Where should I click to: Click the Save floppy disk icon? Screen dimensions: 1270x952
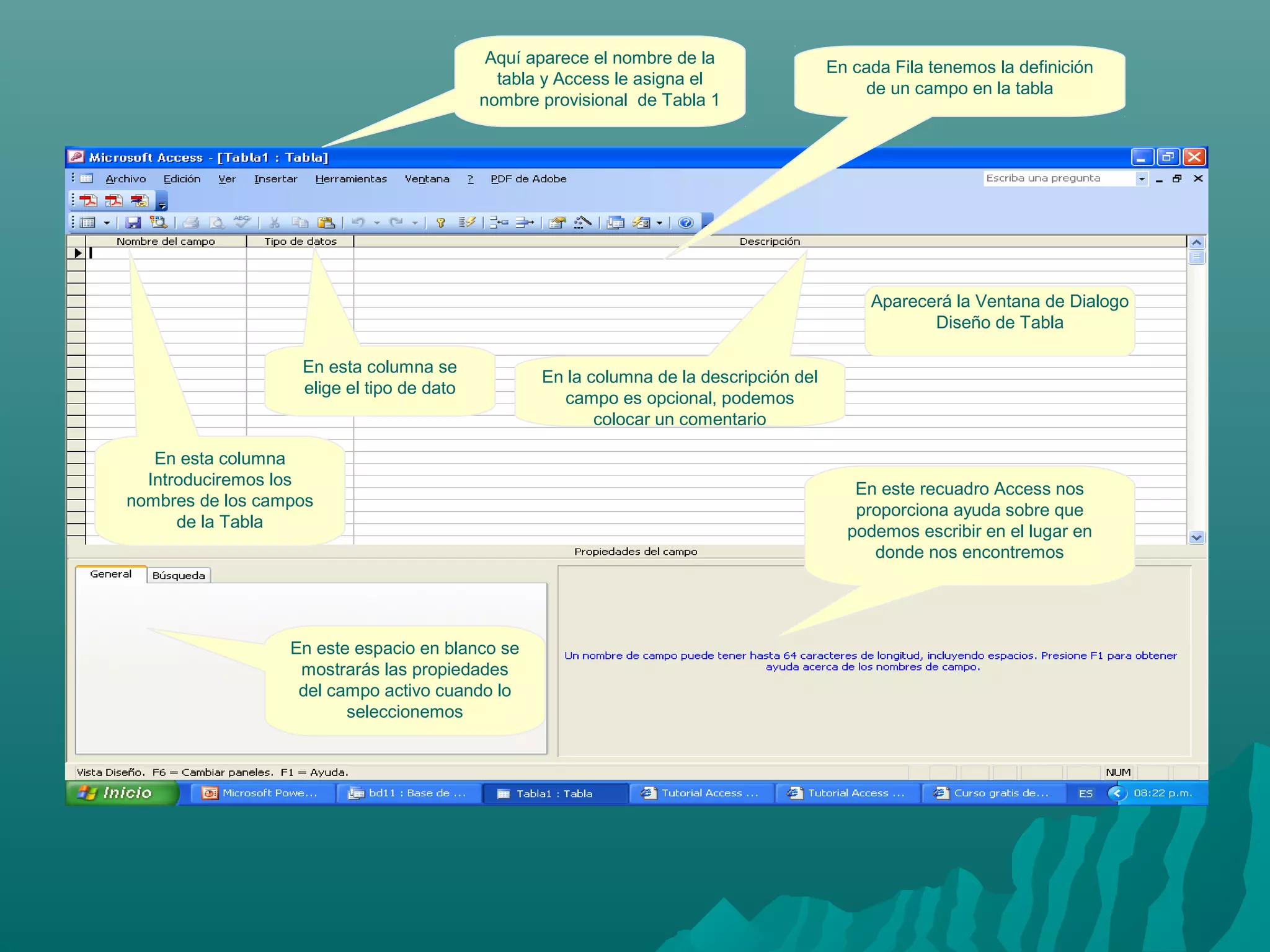click(133, 223)
